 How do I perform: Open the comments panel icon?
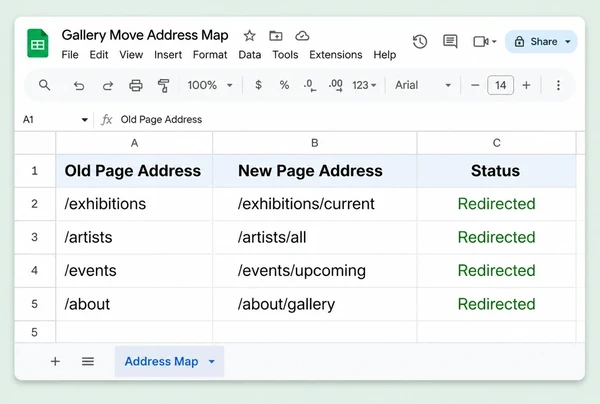(450, 41)
